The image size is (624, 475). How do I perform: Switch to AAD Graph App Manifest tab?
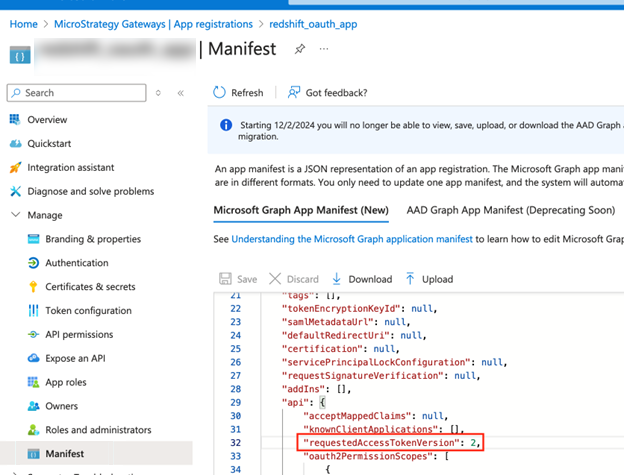coord(510,210)
